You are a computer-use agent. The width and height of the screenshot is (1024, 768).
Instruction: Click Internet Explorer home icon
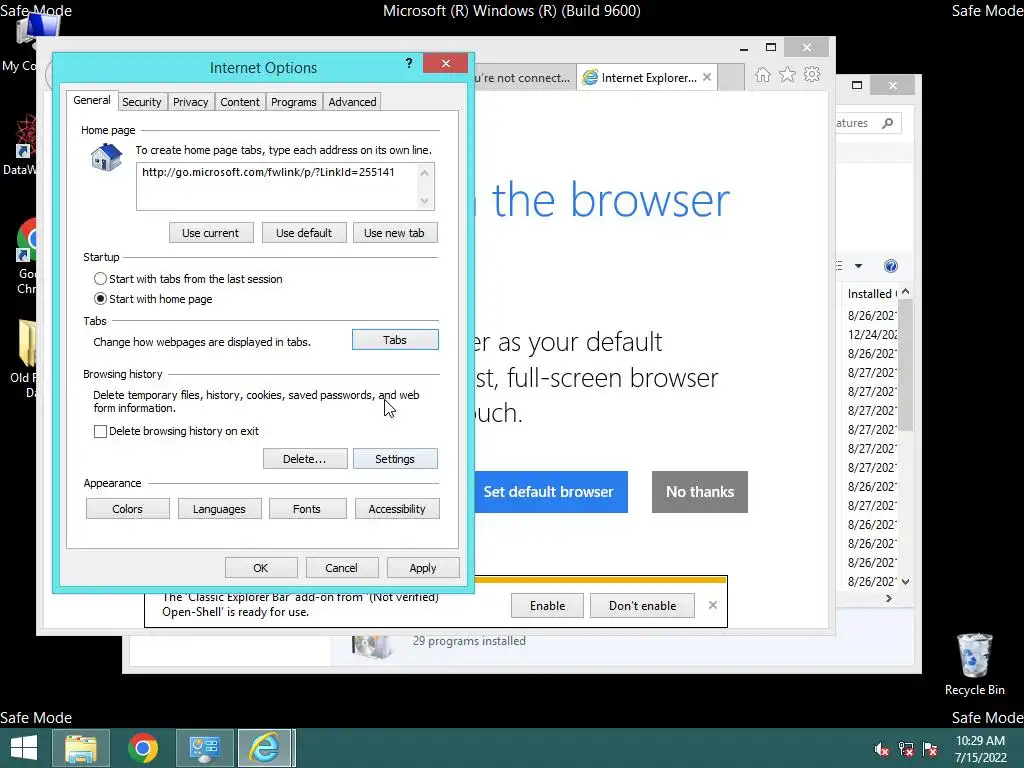click(763, 74)
